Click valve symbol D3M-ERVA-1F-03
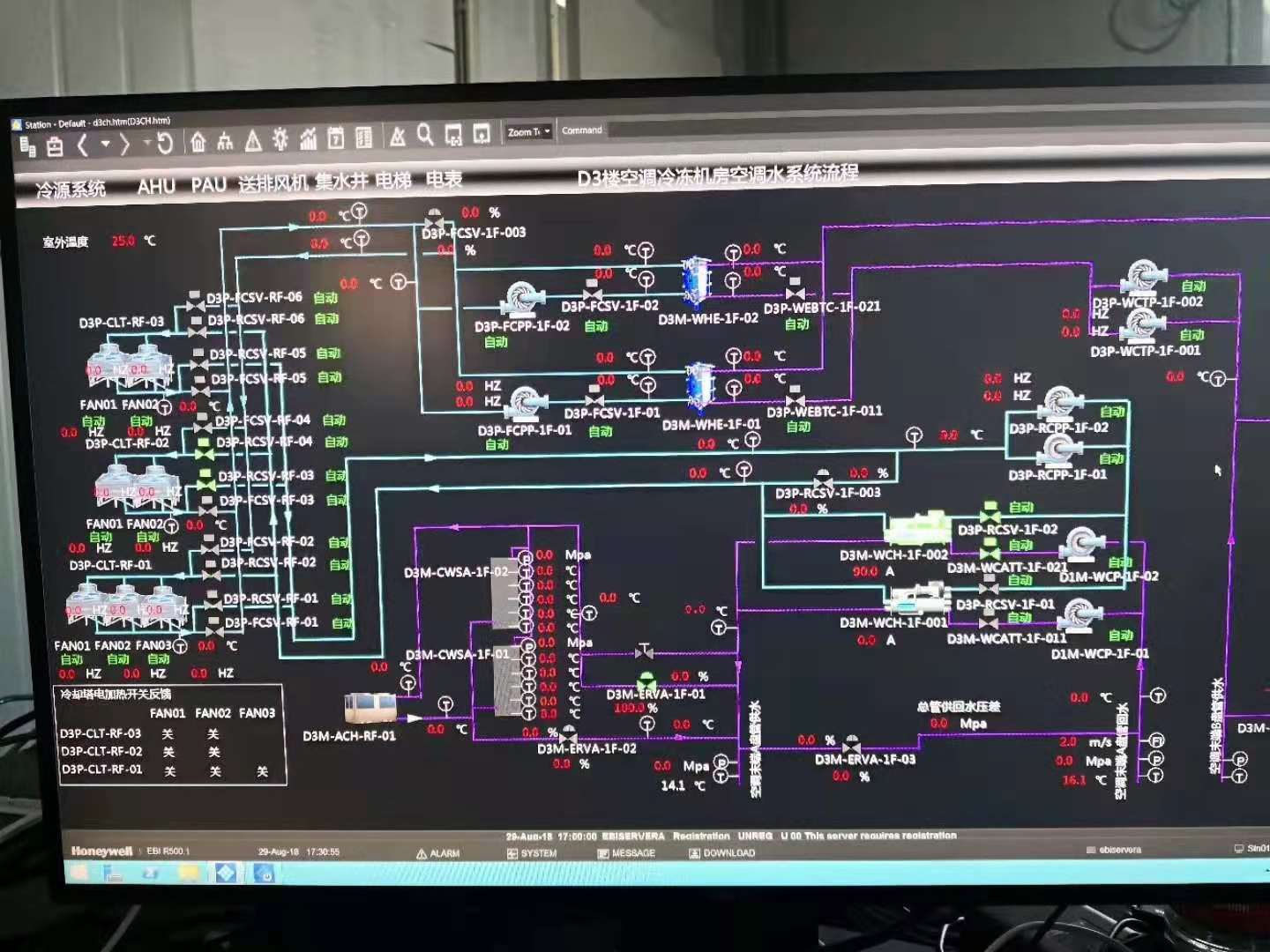This screenshot has width=1270, height=952. [x=851, y=744]
